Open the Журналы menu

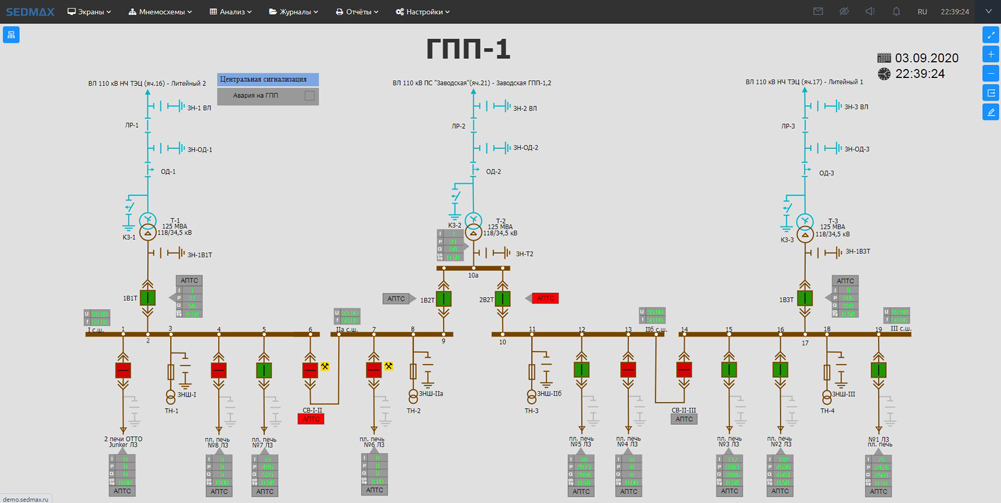293,12
